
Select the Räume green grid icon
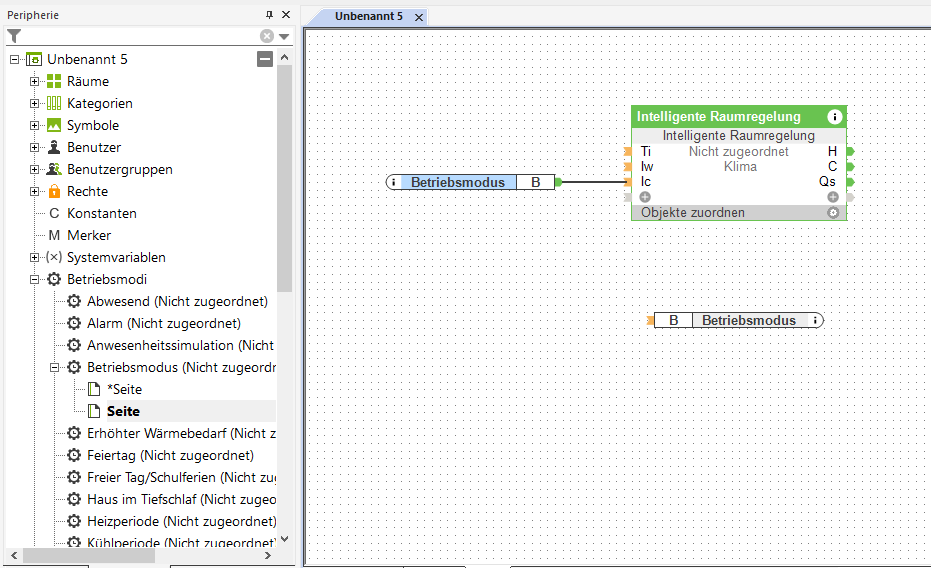(54, 81)
